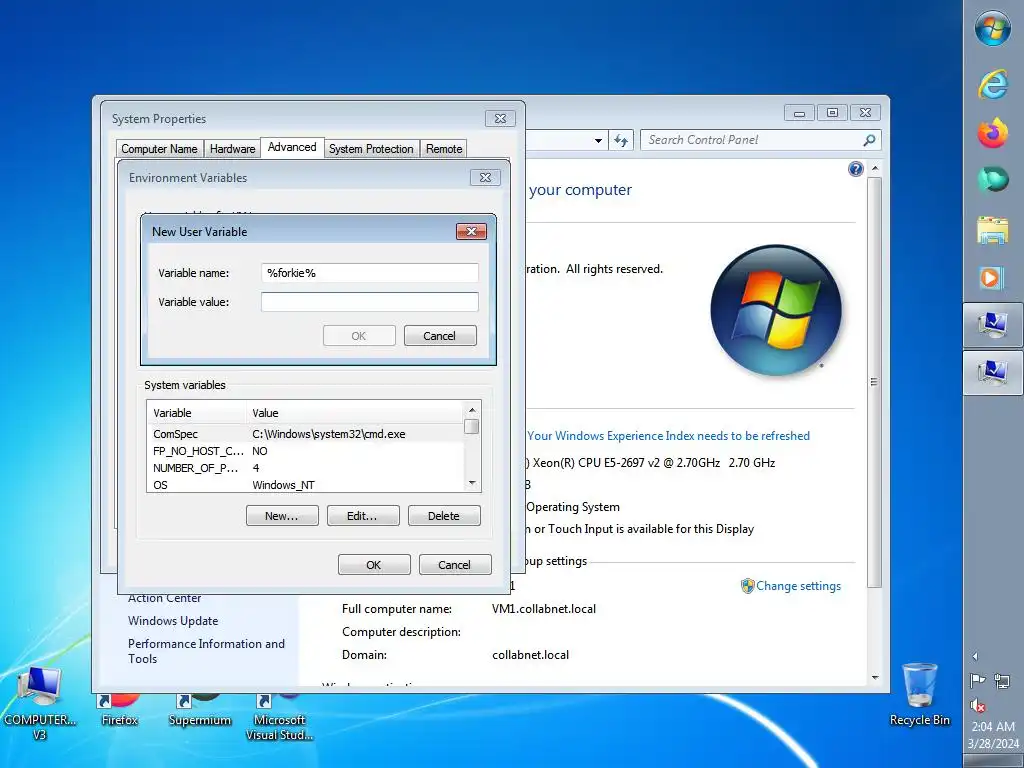
Task: Select NUMBER_OF_P... variable row
Action: (x=305, y=468)
